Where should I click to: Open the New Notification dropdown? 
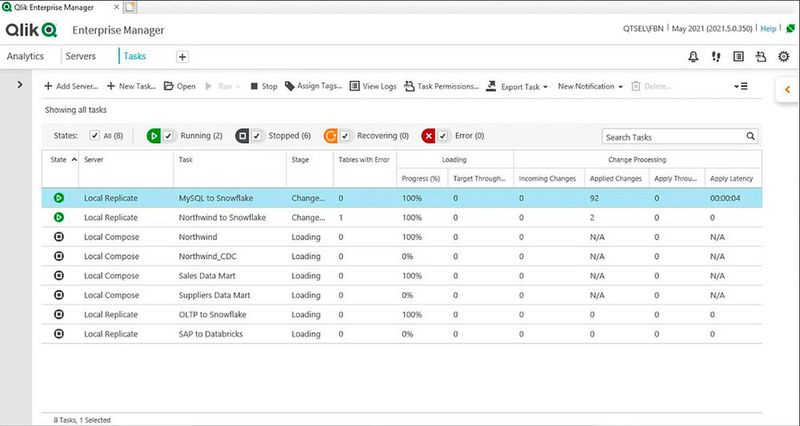pos(590,86)
